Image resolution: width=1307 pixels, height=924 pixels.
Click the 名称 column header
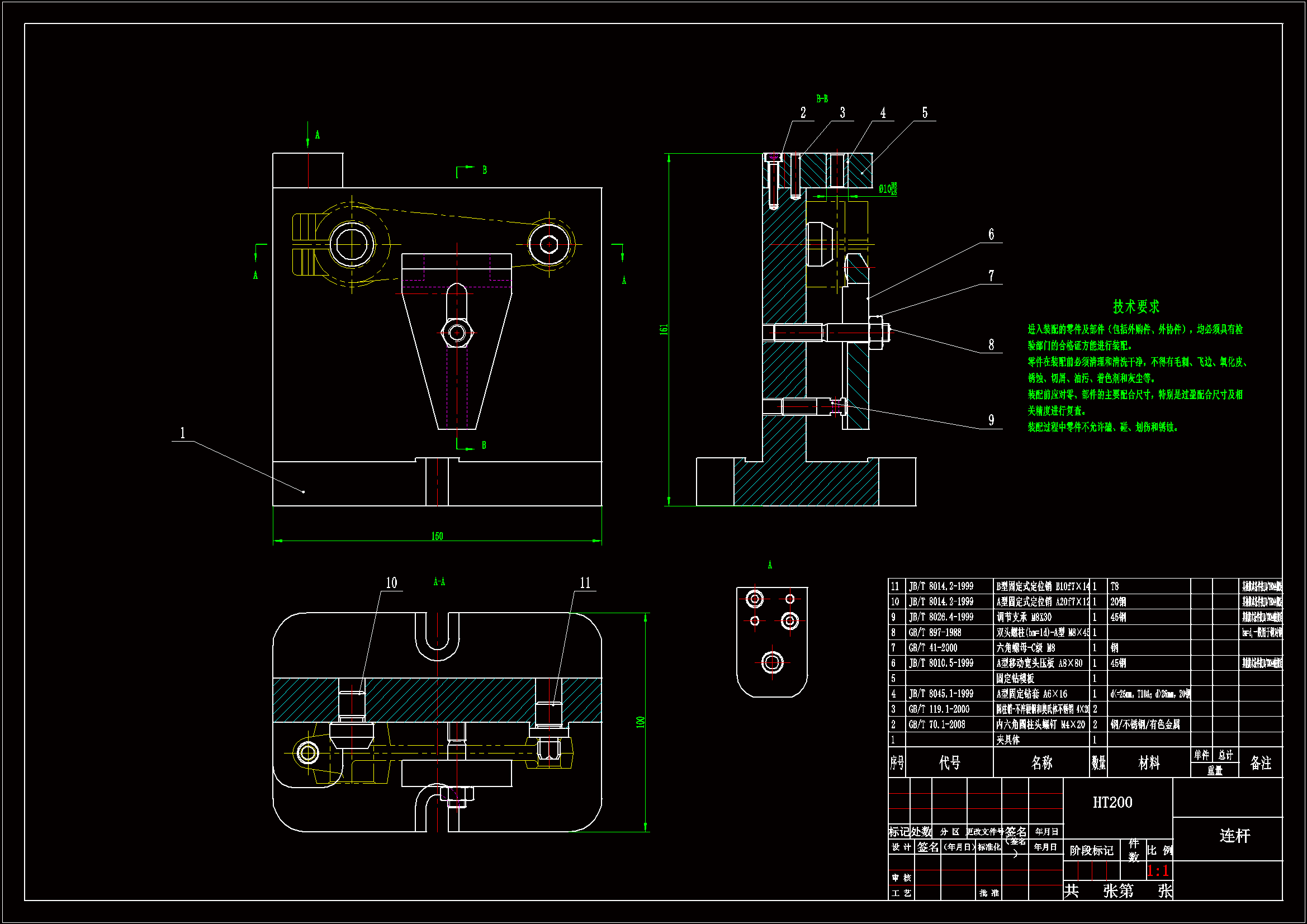(x=1041, y=763)
